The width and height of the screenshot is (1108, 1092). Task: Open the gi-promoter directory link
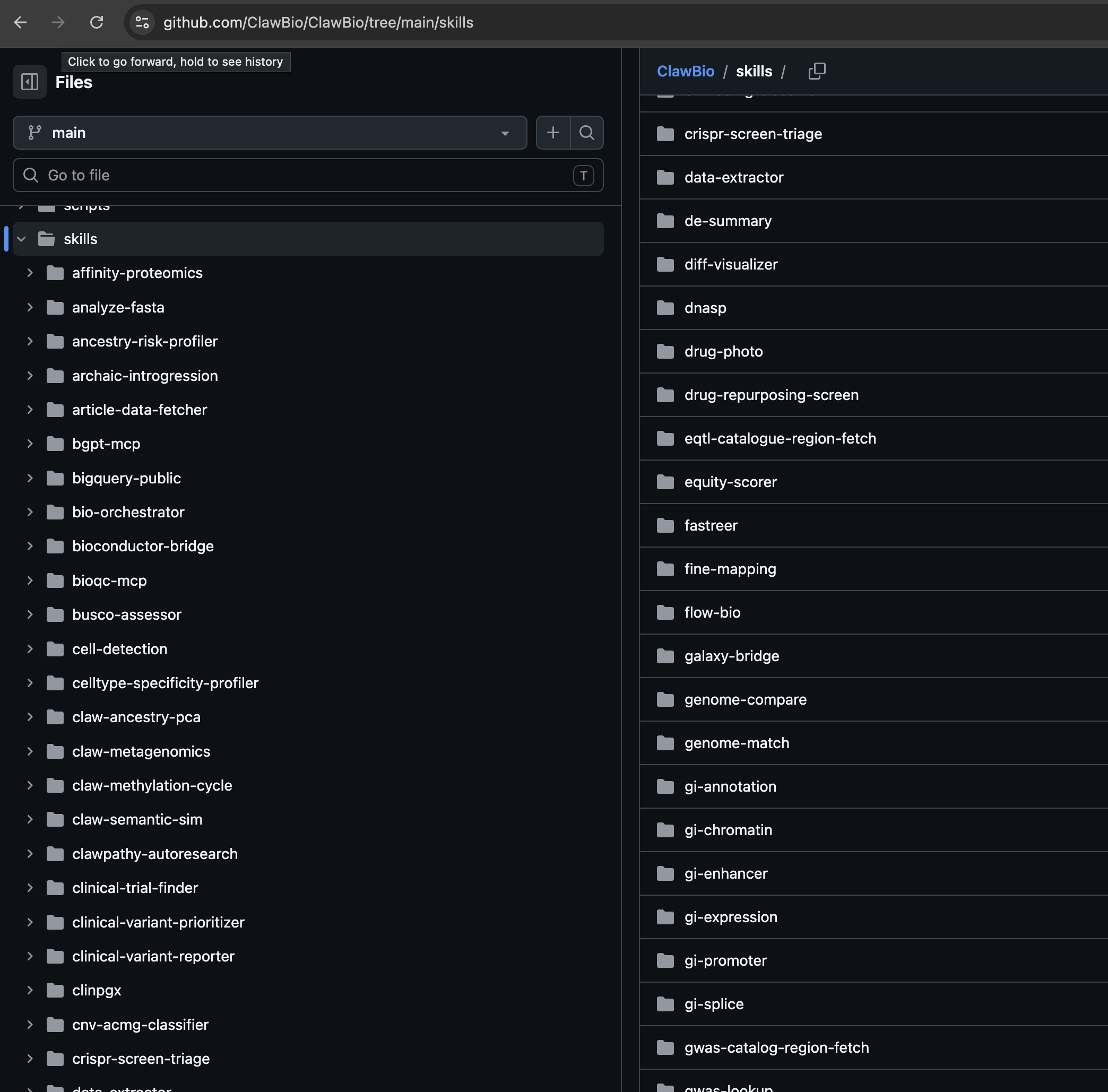click(x=725, y=960)
